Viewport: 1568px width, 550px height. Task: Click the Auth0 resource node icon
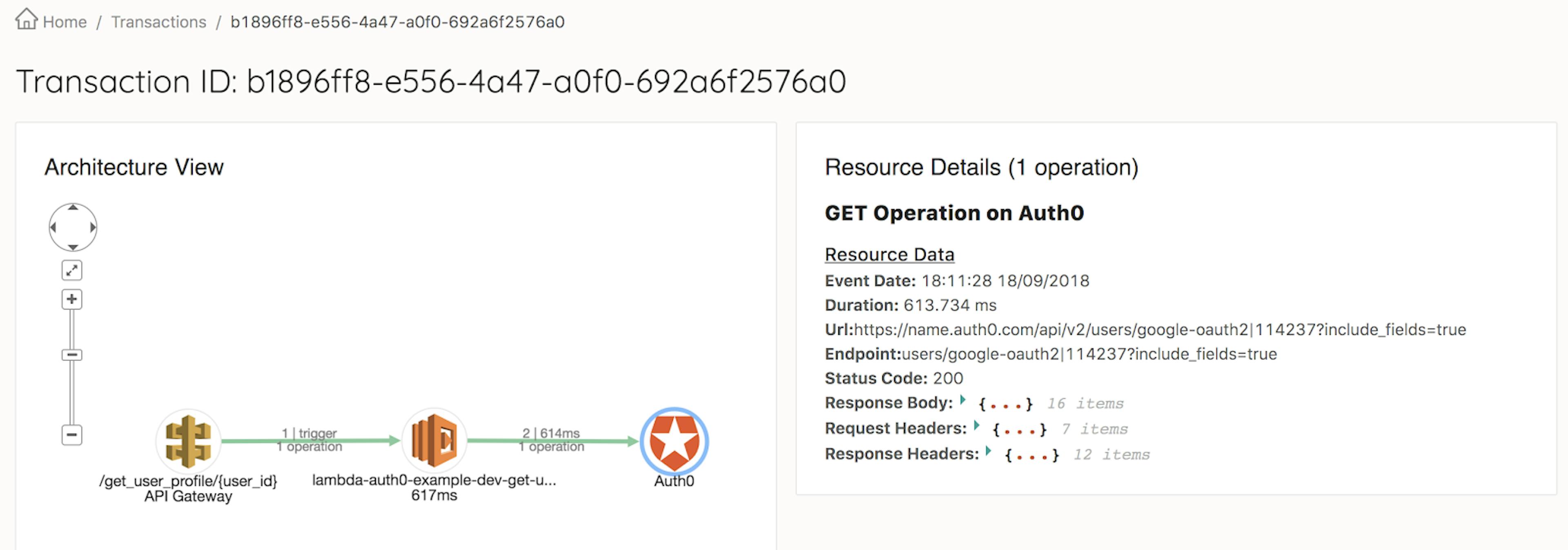click(x=674, y=441)
